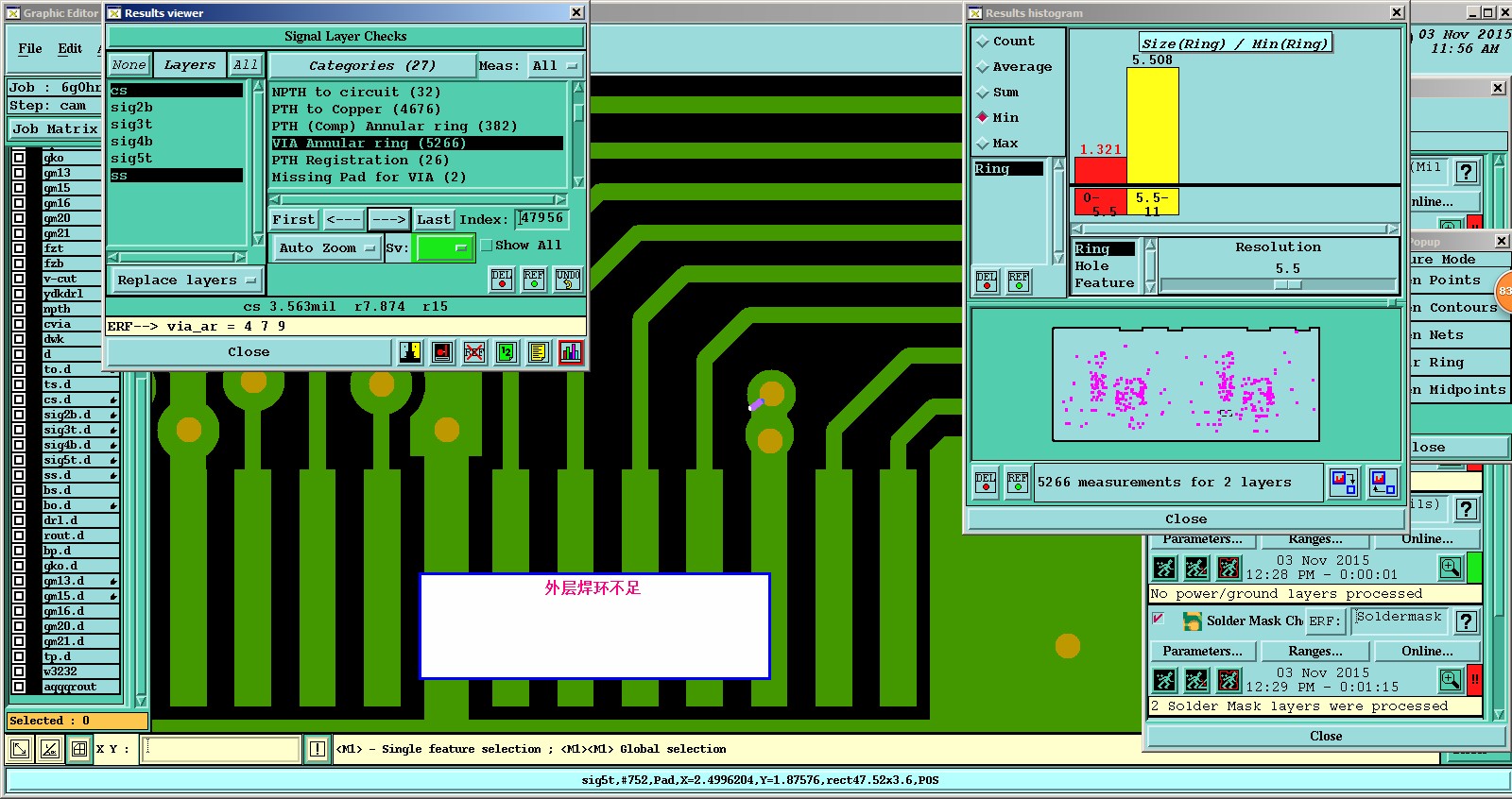
Task: Click the red 0-5.5 range swatch
Action: tap(1101, 202)
